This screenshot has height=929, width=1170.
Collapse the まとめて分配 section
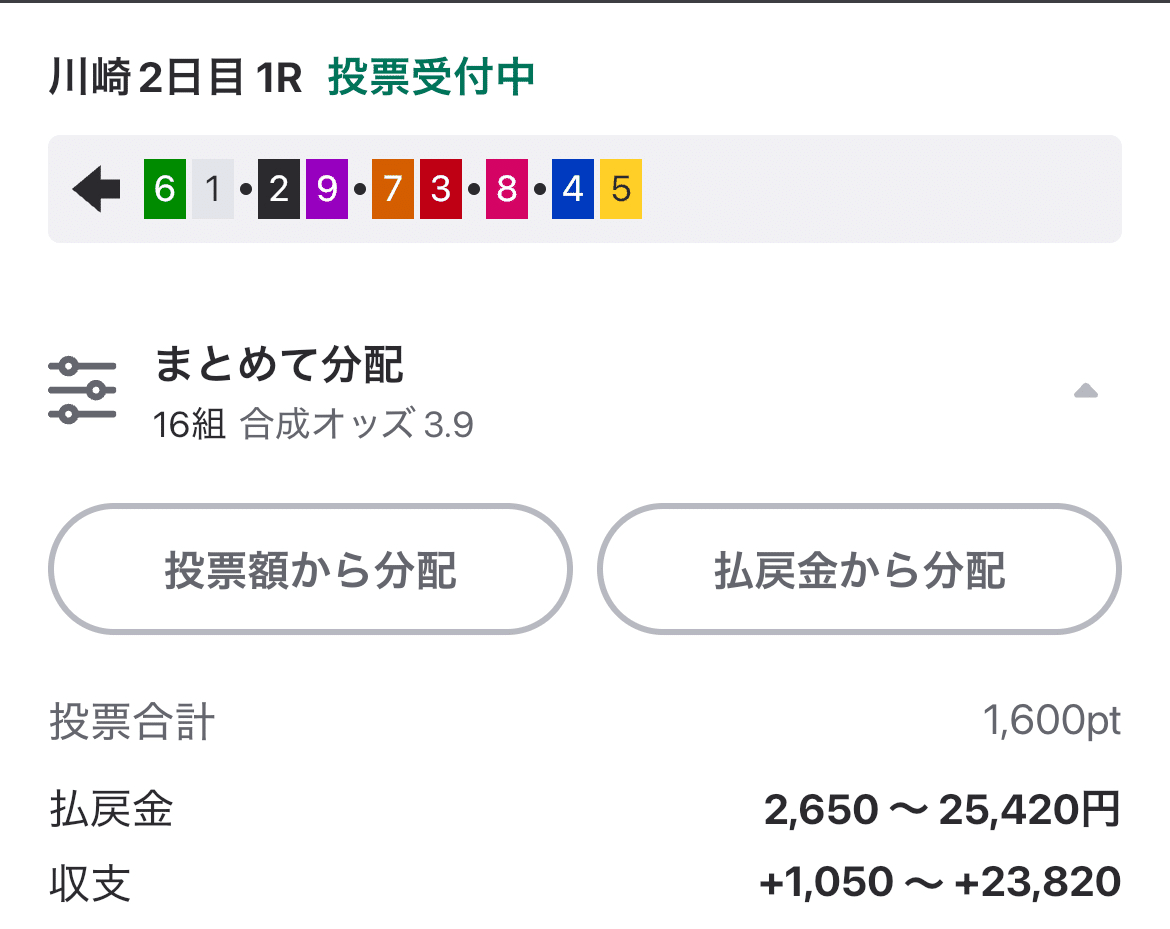tap(1086, 391)
